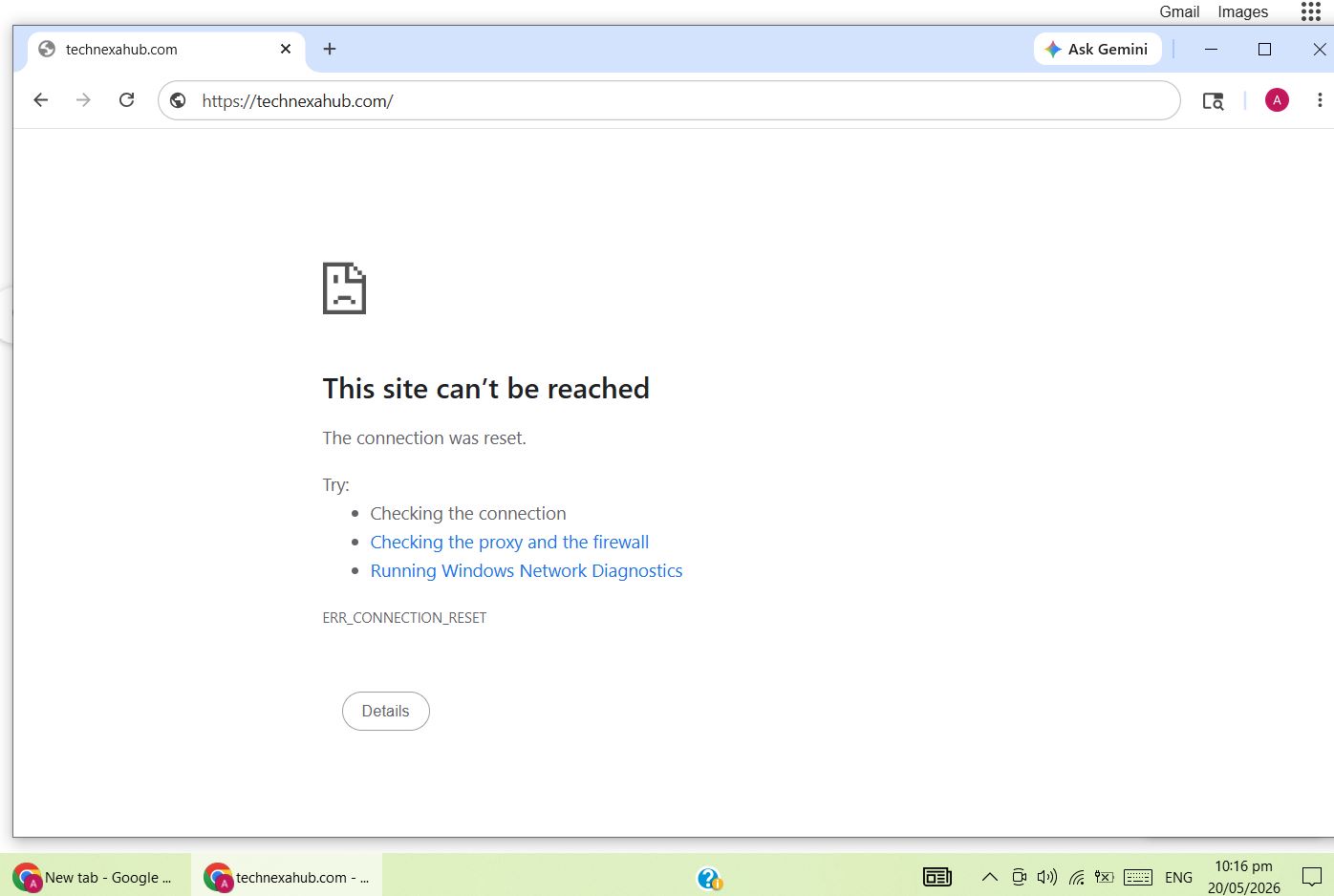The width and height of the screenshot is (1334, 896).
Task: Click the news widget icon in taskbar
Action: click(937, 877)
